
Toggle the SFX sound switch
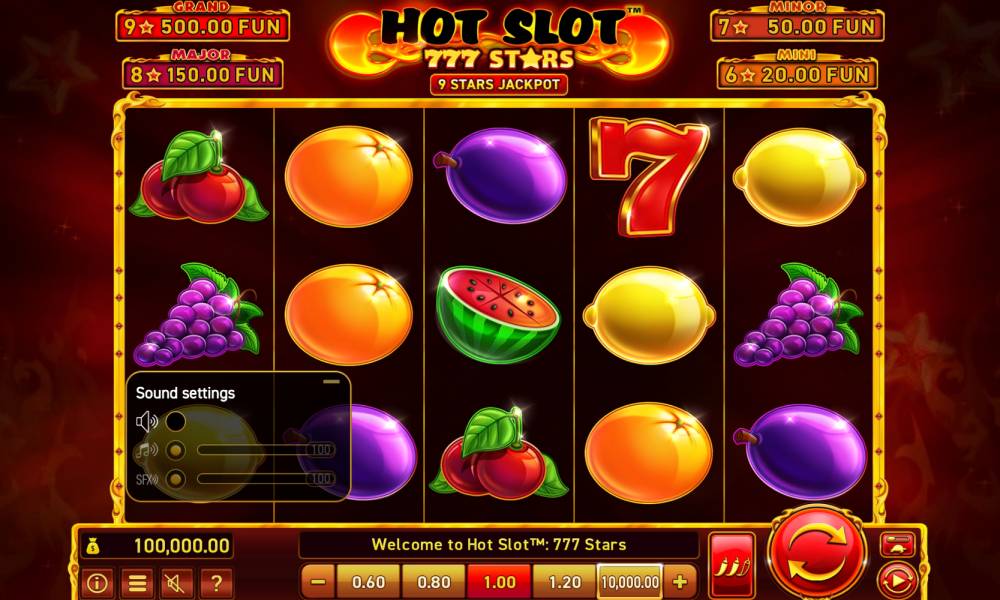click(175, 479)
